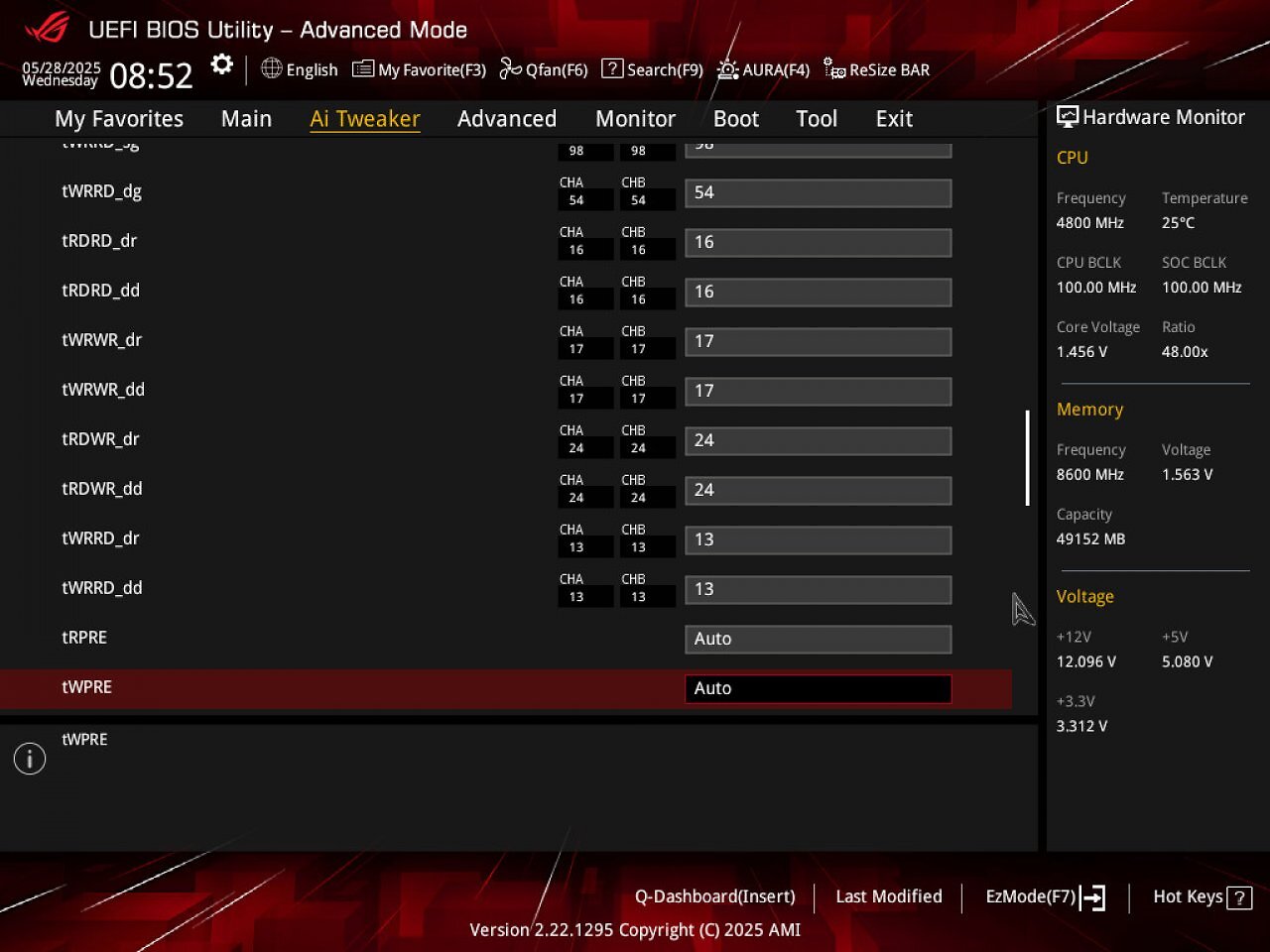Click the EzMode(F7) switch icon
The image size is (1270, 952).
click(1092, 897)
